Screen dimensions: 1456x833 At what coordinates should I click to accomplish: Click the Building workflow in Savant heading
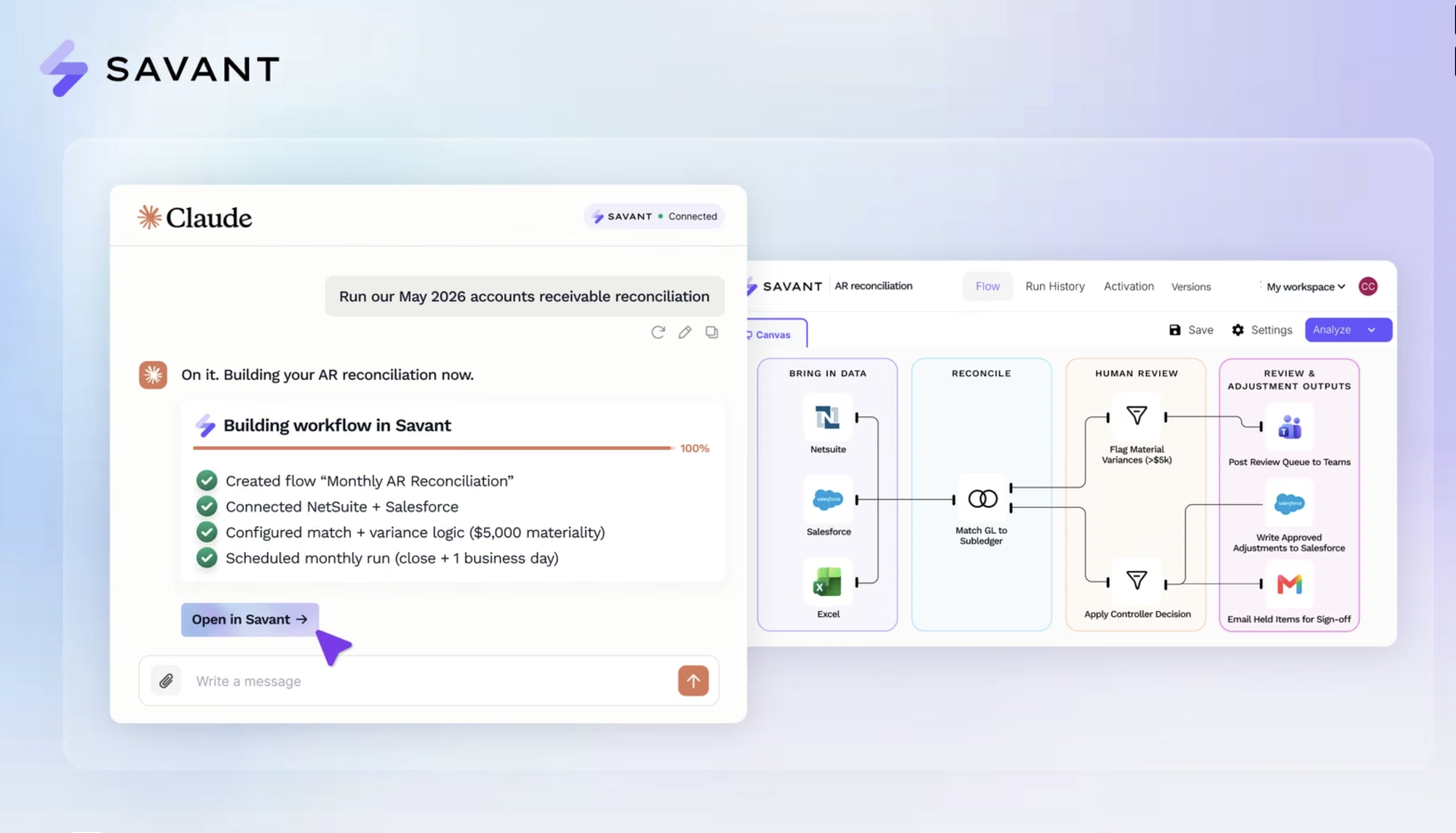pos(337,425)
